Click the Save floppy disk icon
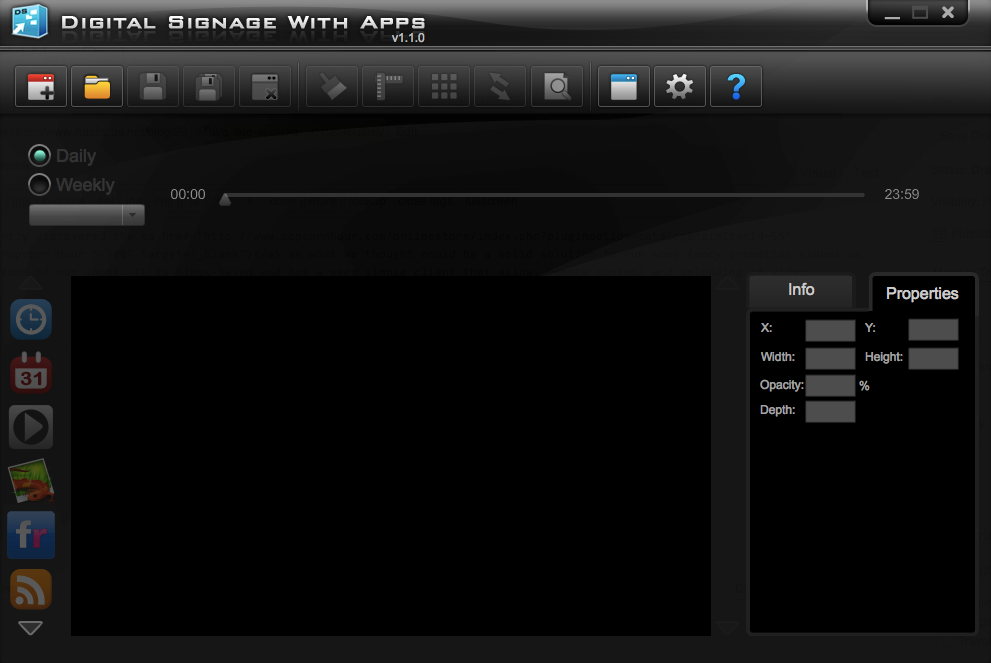The height and width of the screenshot is (663, 991). (x=153, y=87)
